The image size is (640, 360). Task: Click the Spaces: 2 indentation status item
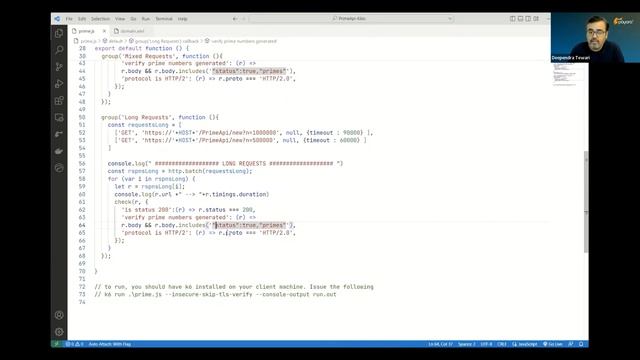click(467, 344)
